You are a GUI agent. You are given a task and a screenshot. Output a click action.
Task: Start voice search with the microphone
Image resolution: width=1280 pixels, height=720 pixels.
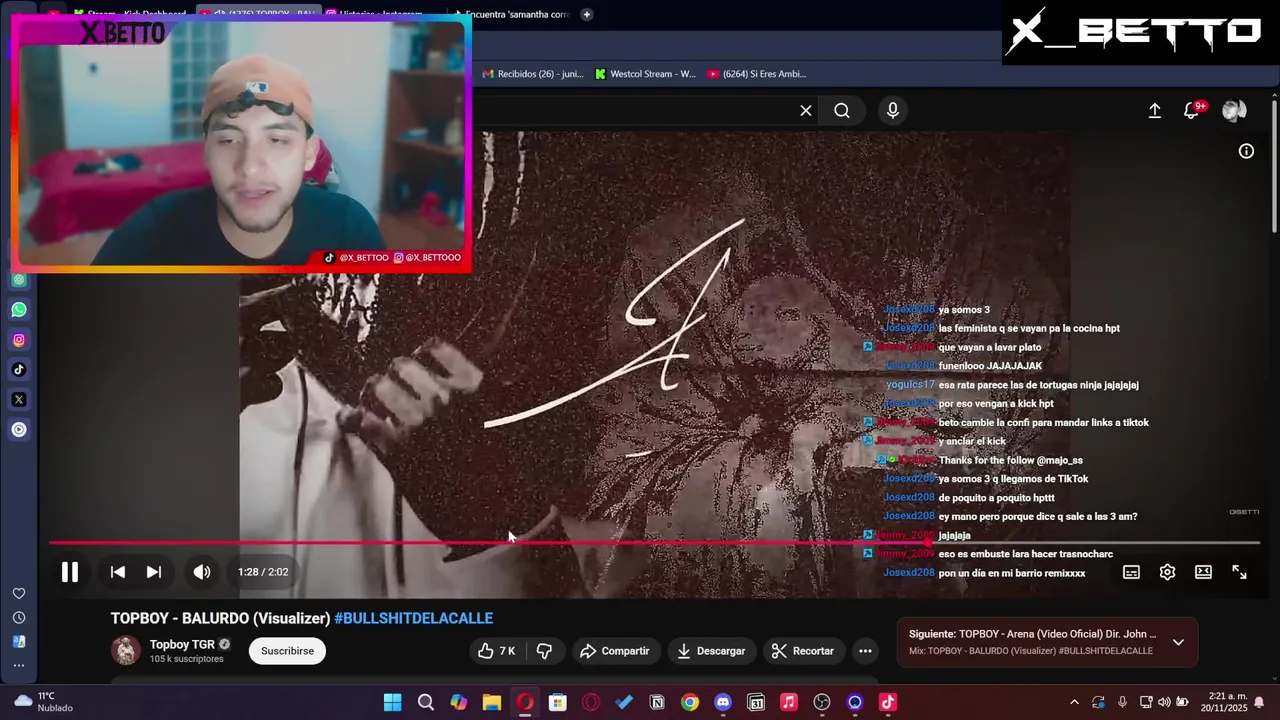click(893, 111)
